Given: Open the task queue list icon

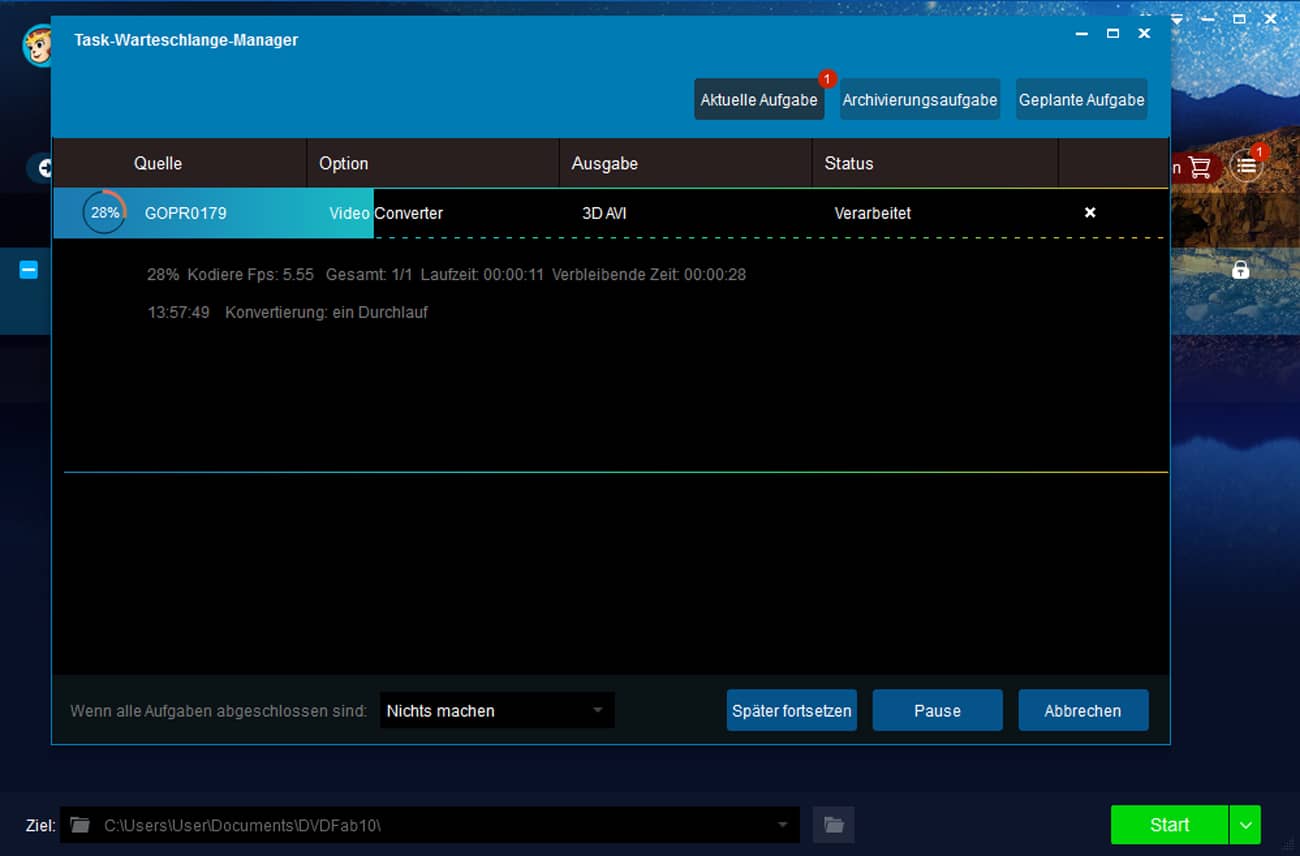Looking at the screenshot, I should pyautogui.click(x=1245, y=166).
